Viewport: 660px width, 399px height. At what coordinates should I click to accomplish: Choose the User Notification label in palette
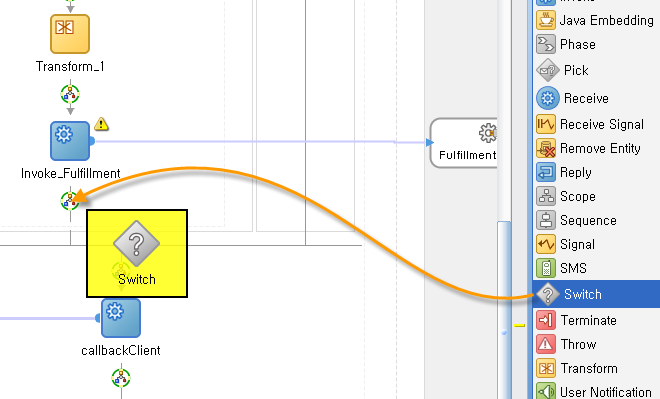click(x=606, y=392)
